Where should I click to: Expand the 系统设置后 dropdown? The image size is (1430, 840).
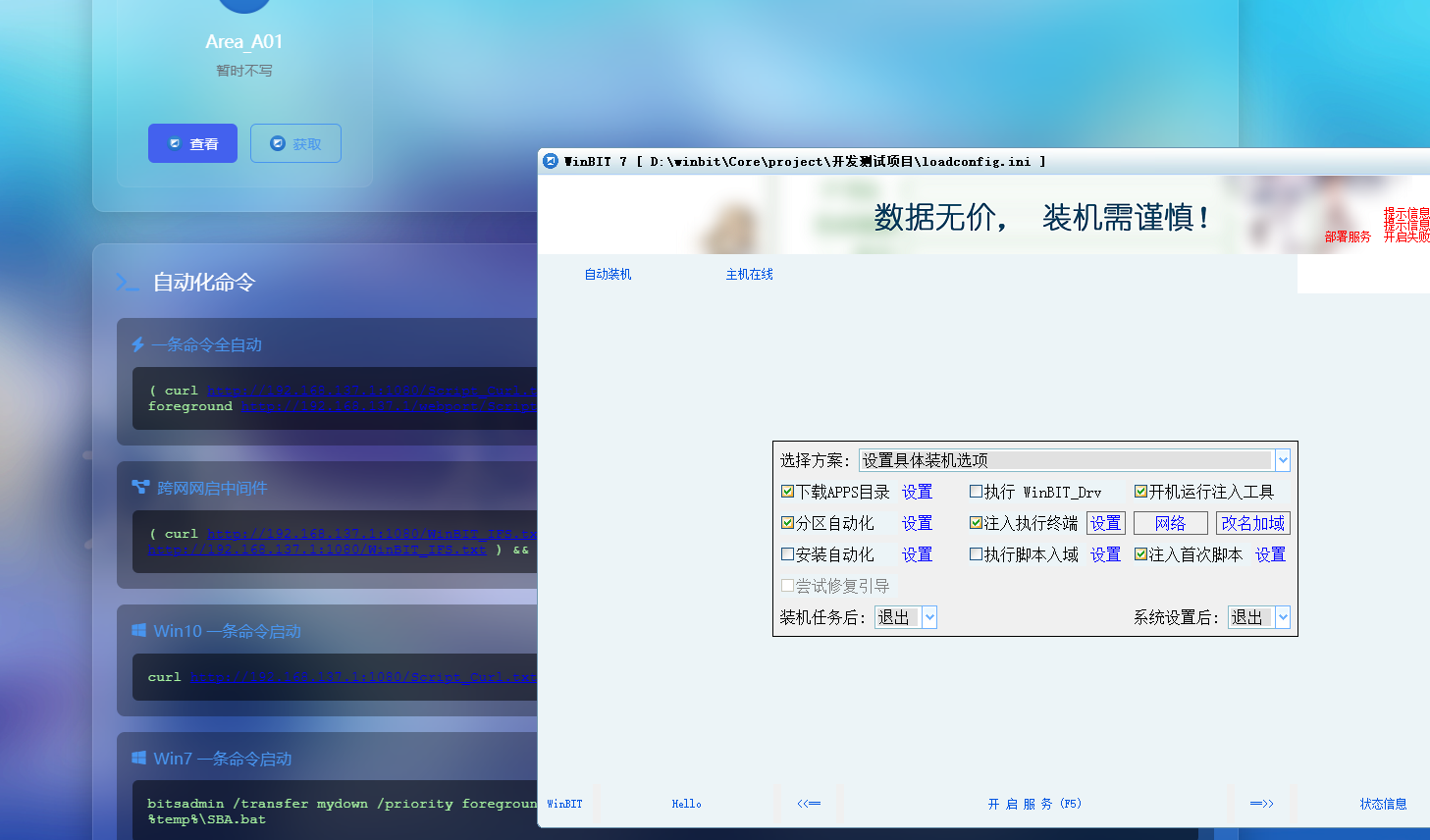(x=1283, y=617)
